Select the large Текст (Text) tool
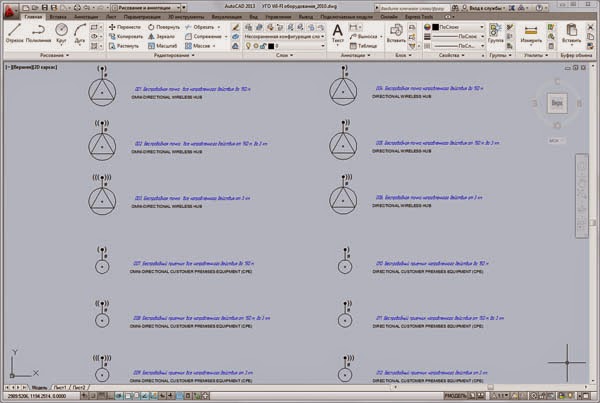Screen dimensions: 600x403 337,33
